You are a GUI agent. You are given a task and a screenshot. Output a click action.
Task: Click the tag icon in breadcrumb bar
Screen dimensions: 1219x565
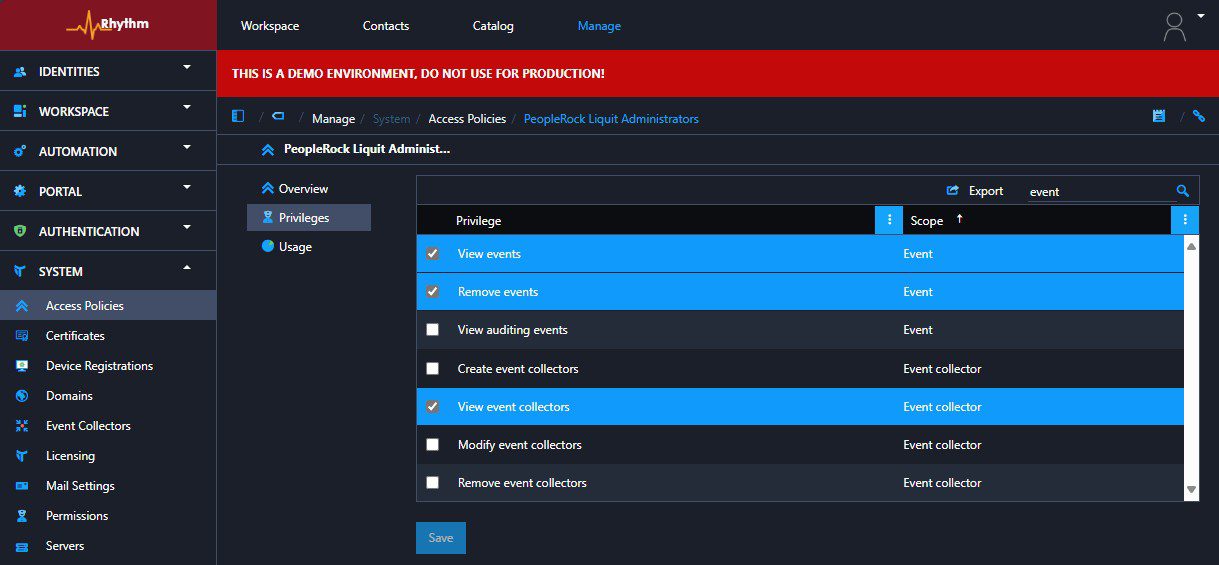pos(278,116)
